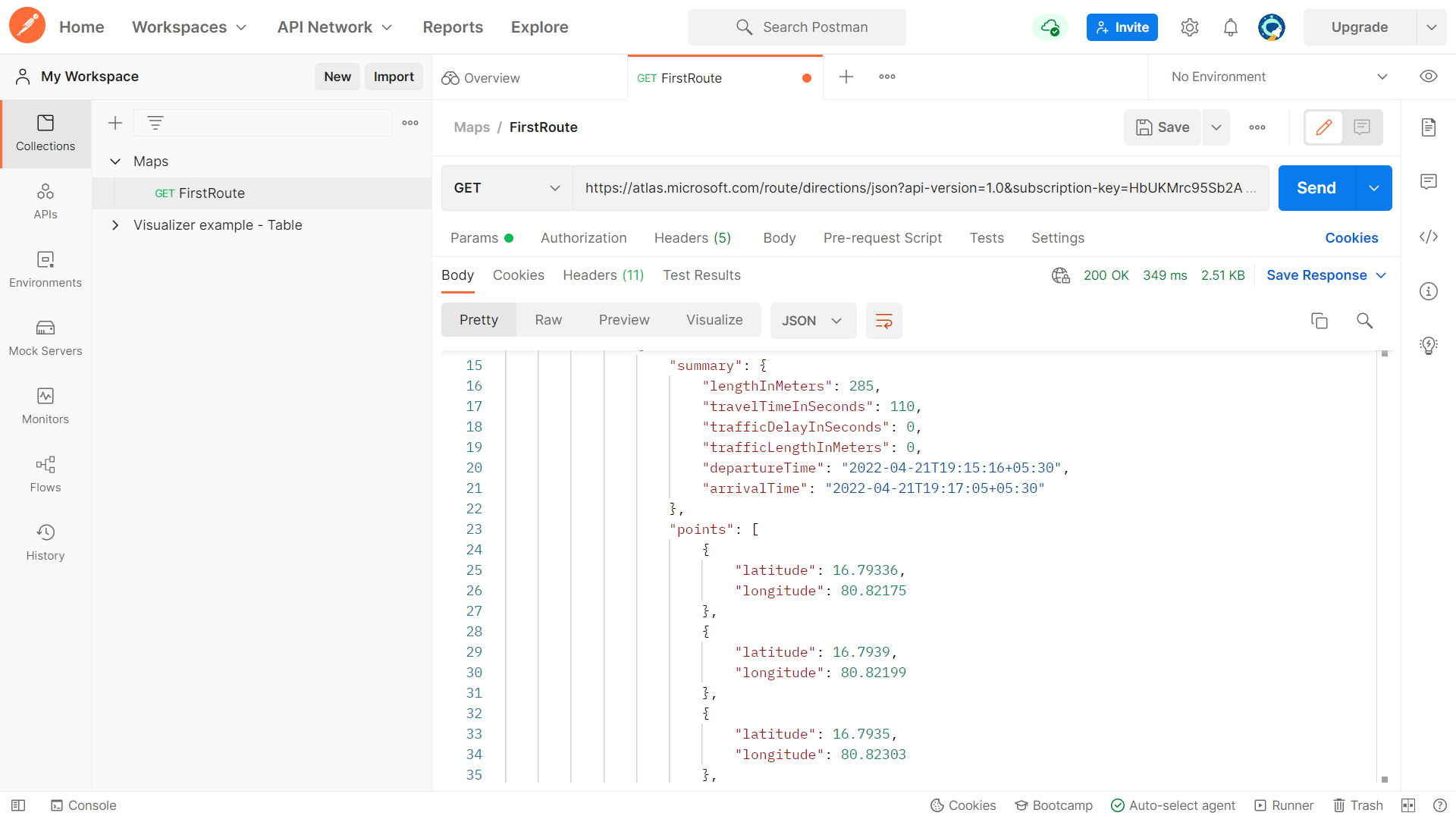
Task: Click the cloud sync status icon
Action: click(x=1050, y=27)
